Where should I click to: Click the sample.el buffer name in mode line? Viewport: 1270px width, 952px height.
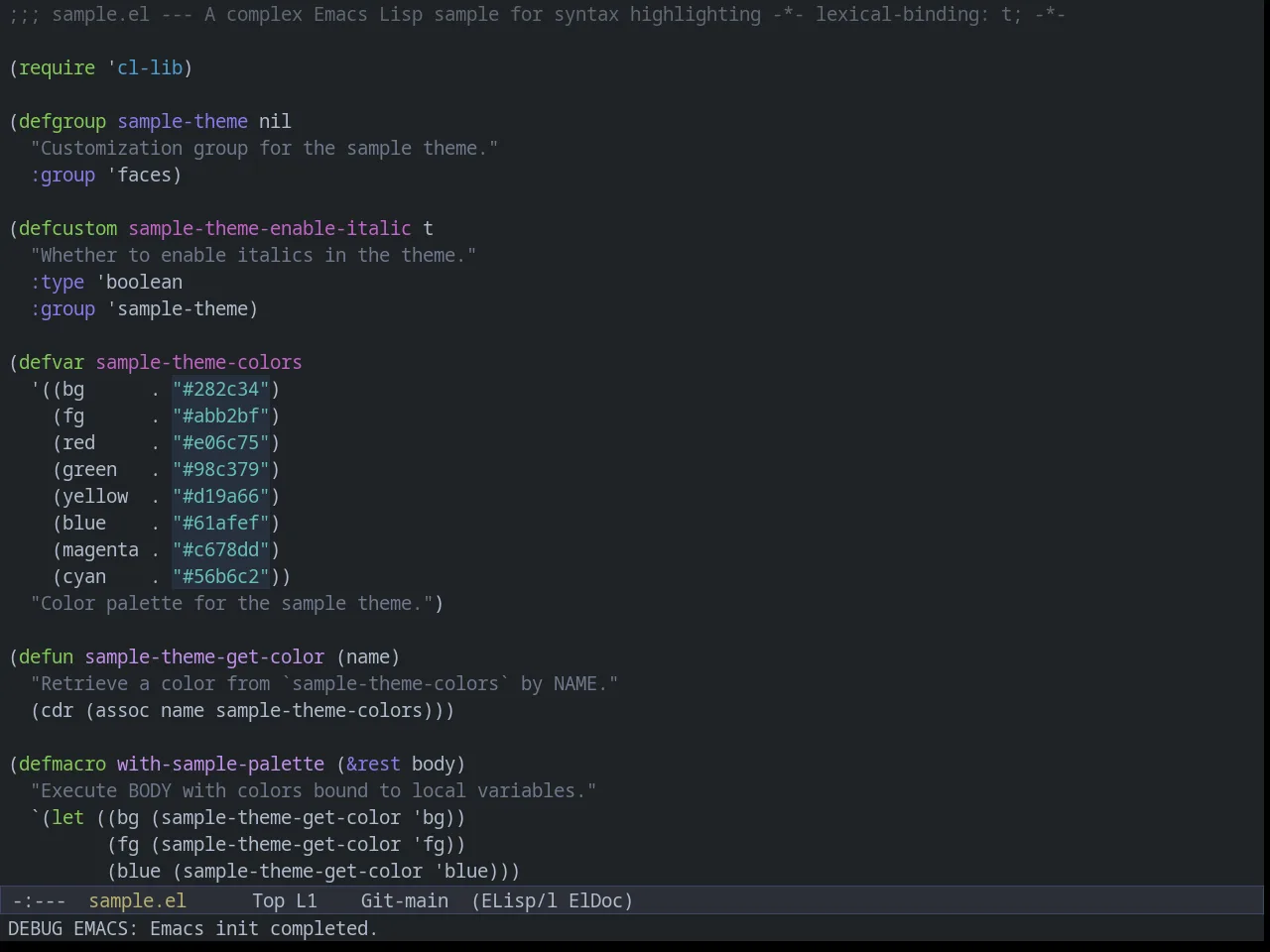pyautogui.click(x=137, y=900)
